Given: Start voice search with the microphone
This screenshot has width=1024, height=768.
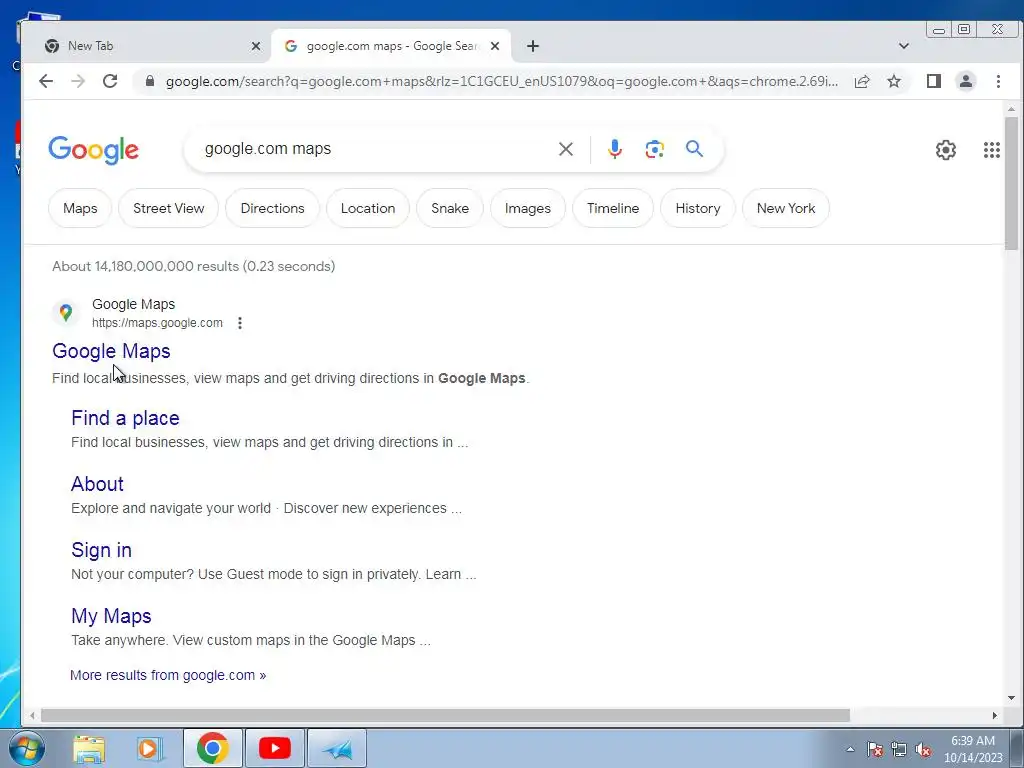Looking at the screenshot, I should 615,150.
